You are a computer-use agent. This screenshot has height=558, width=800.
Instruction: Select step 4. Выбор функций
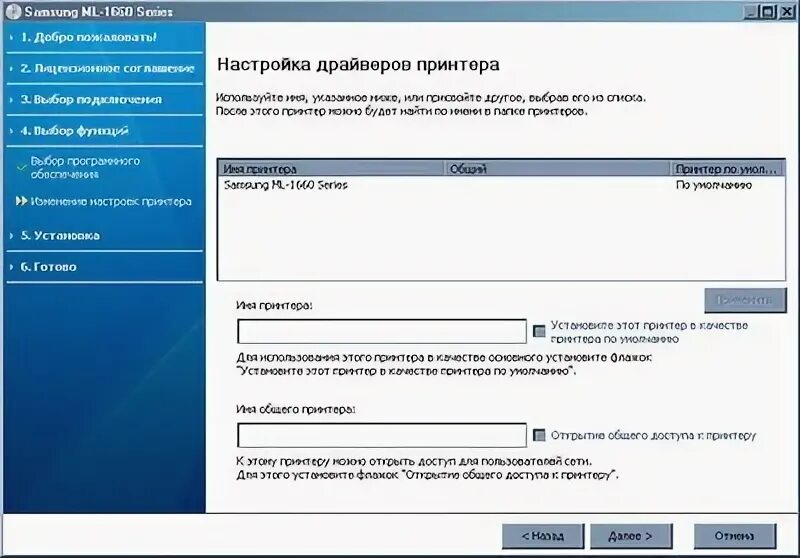pos(74,131)
